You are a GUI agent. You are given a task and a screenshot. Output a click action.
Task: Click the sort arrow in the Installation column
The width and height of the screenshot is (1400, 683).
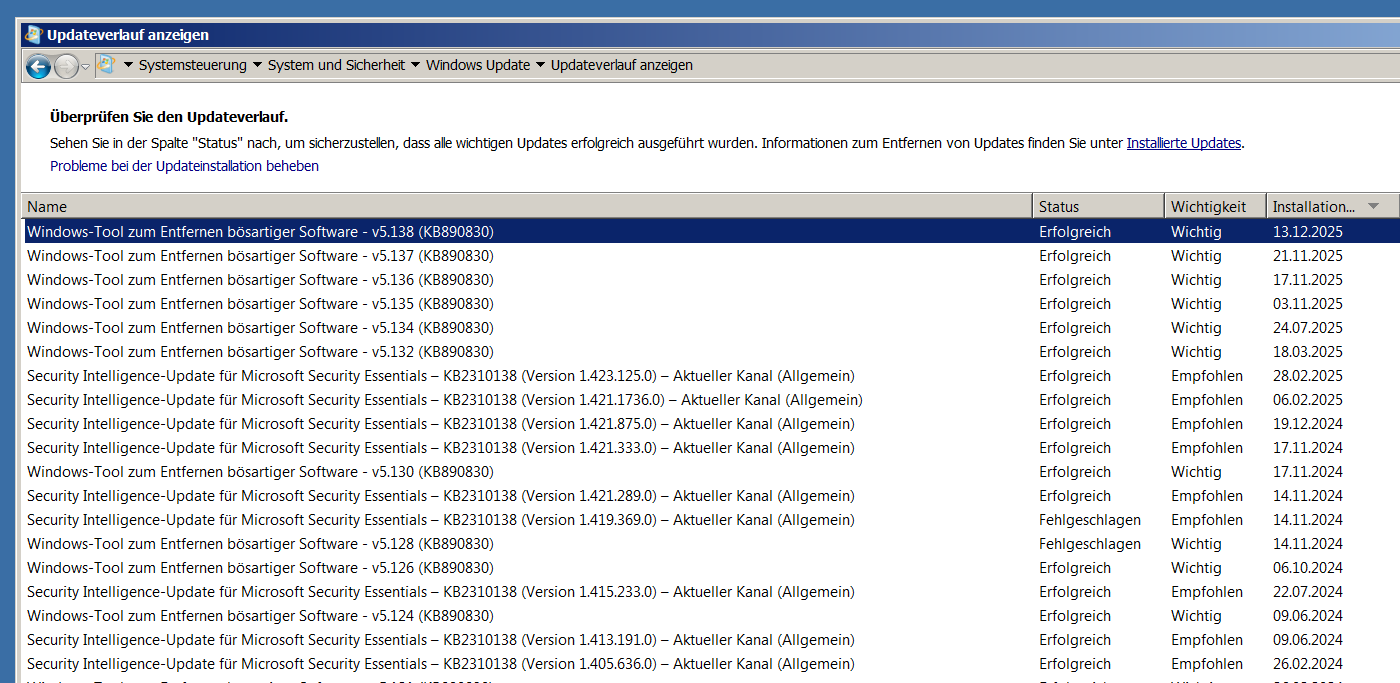tap(1373, 206)
